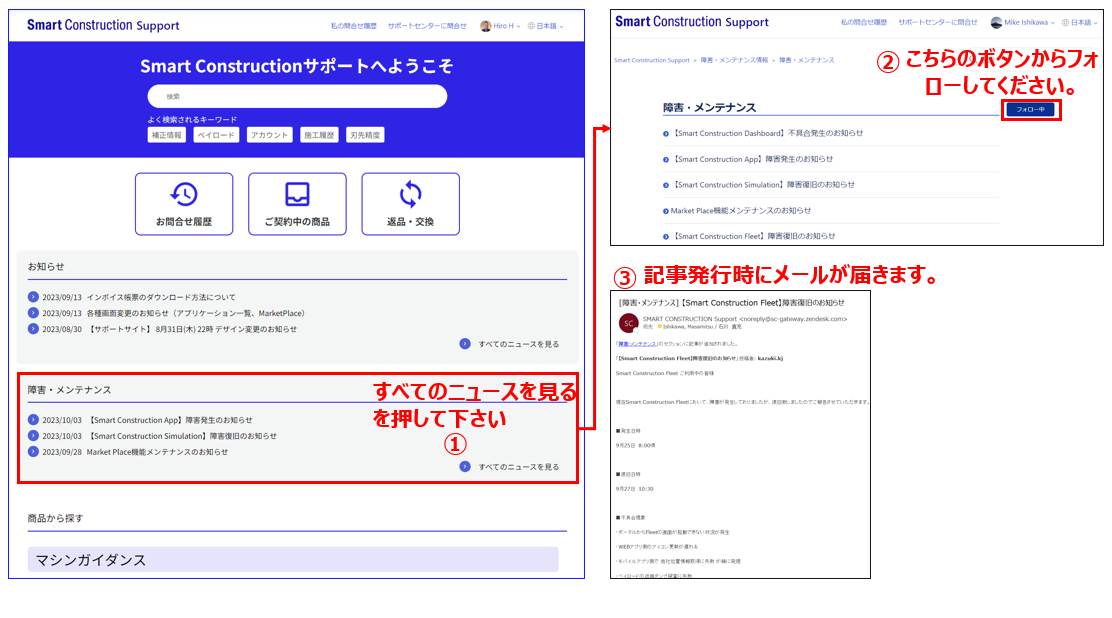
Task: Click the arrow bullet beside 各種画面変更のお知らせ
Action: pyautogui.click(x=33, y=312)
